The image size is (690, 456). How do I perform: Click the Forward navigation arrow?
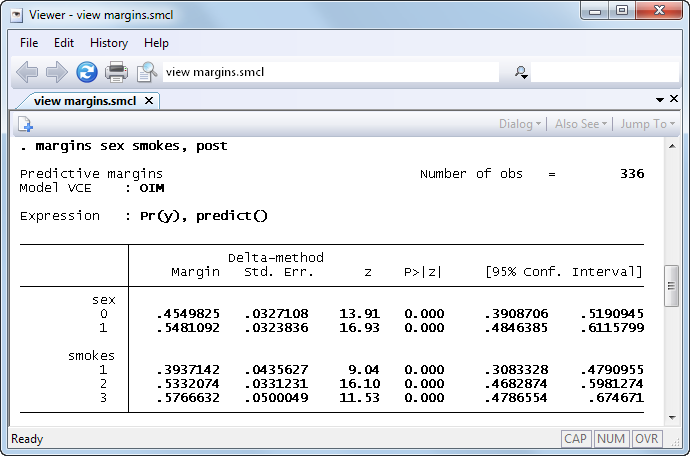[56, 72]
